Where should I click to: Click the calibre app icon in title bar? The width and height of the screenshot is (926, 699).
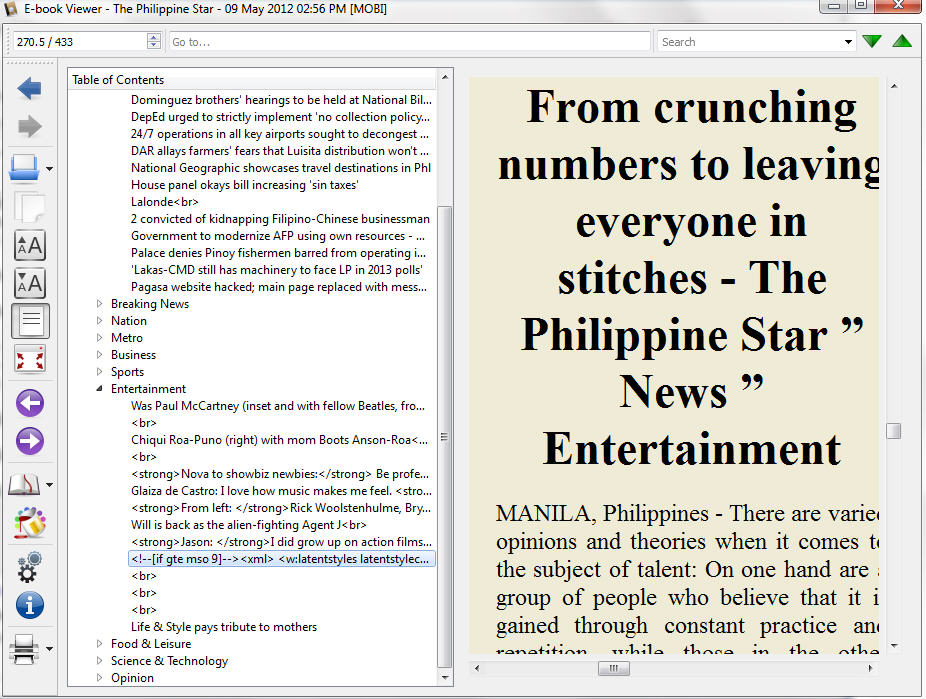tap(11, 9)
